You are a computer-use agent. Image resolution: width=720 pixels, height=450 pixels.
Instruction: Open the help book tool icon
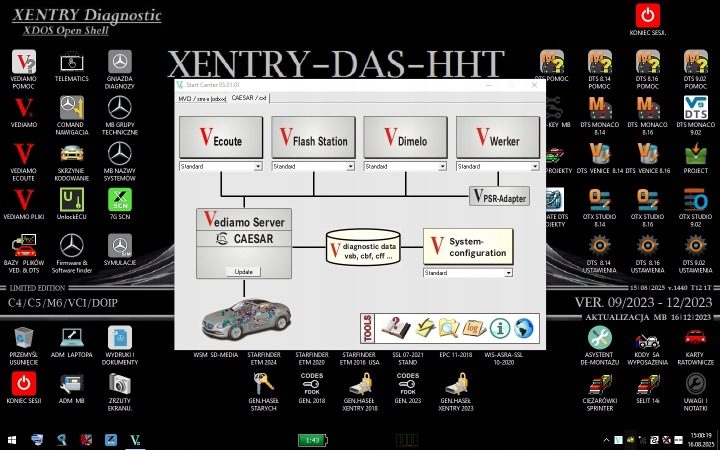point(395,328)
